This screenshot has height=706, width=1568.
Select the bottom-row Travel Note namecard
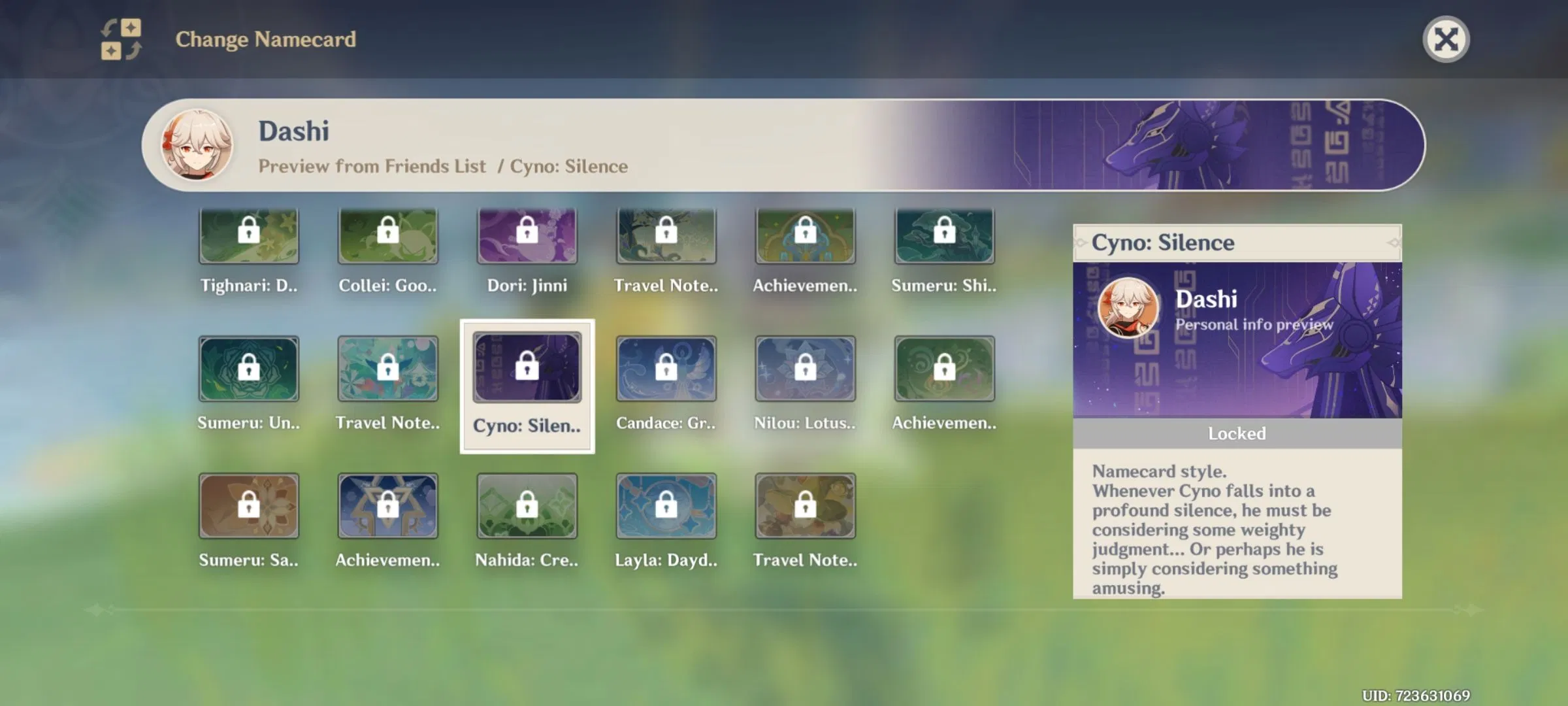point(805,507)
